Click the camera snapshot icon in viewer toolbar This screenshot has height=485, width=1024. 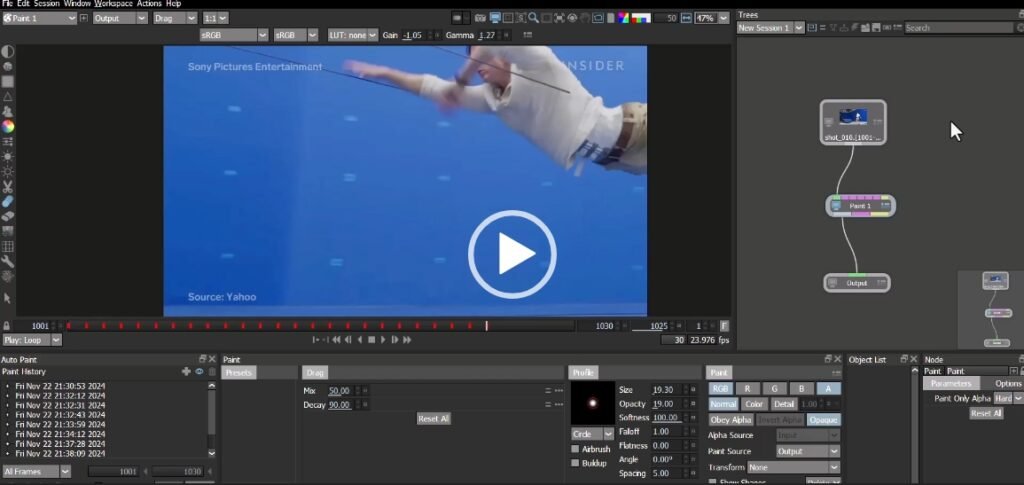[481, 18]
